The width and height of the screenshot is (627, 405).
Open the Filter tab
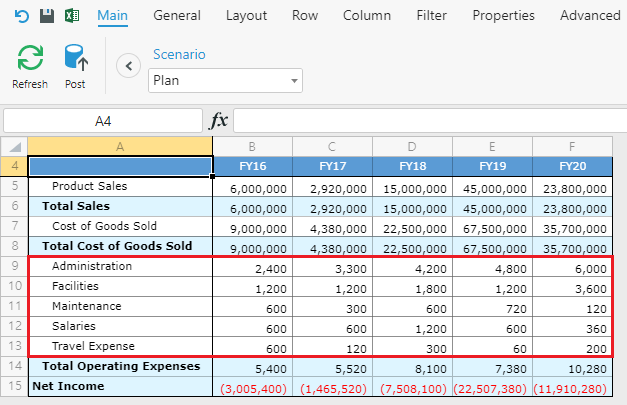(x=431, y=16)
